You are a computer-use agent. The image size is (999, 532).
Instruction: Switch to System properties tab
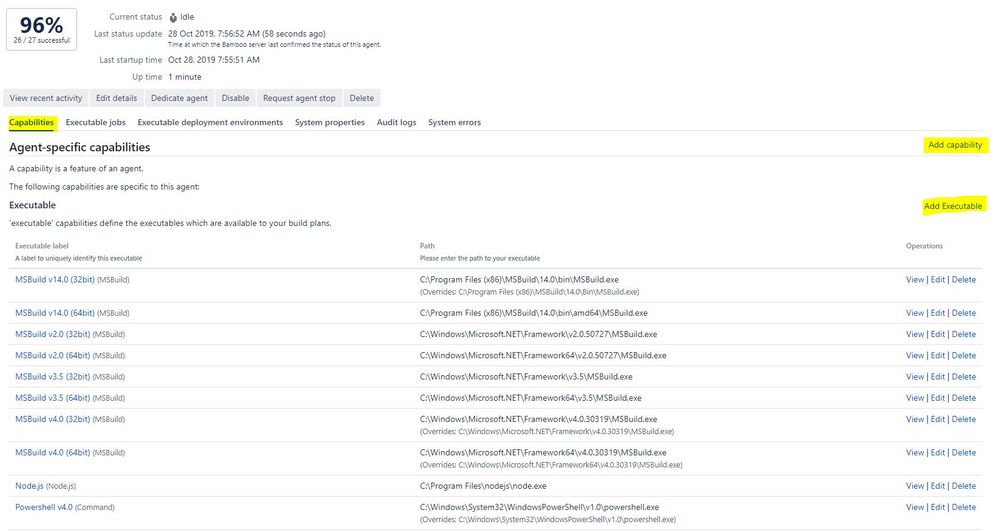pos(329,122)
